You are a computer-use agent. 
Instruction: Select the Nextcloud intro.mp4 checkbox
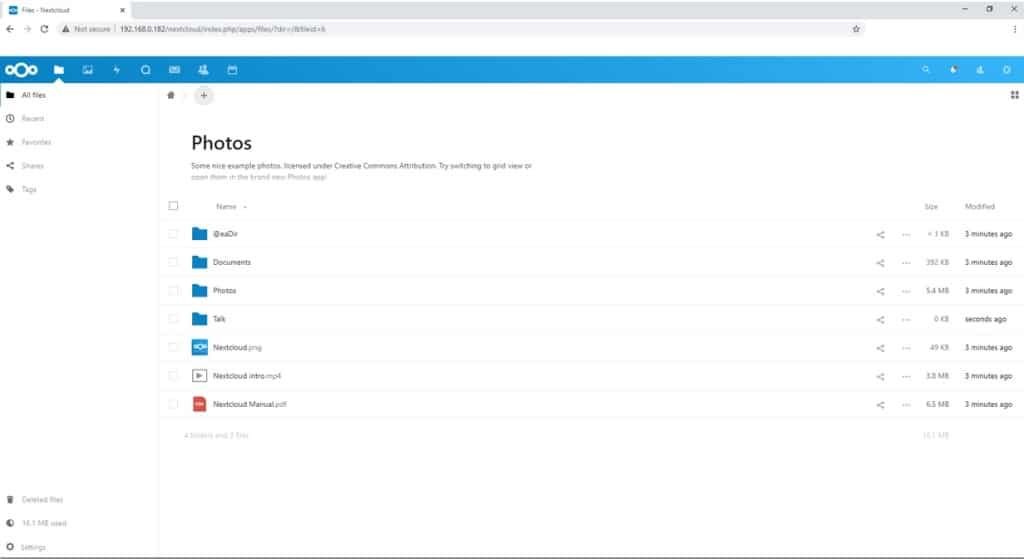[x=173, y=375]
